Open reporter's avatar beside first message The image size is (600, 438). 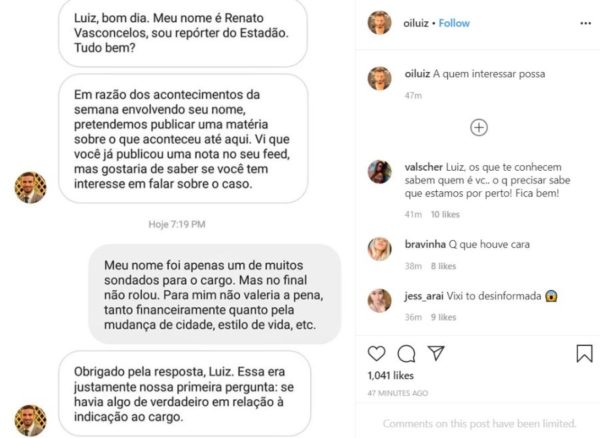pos(31,187)
